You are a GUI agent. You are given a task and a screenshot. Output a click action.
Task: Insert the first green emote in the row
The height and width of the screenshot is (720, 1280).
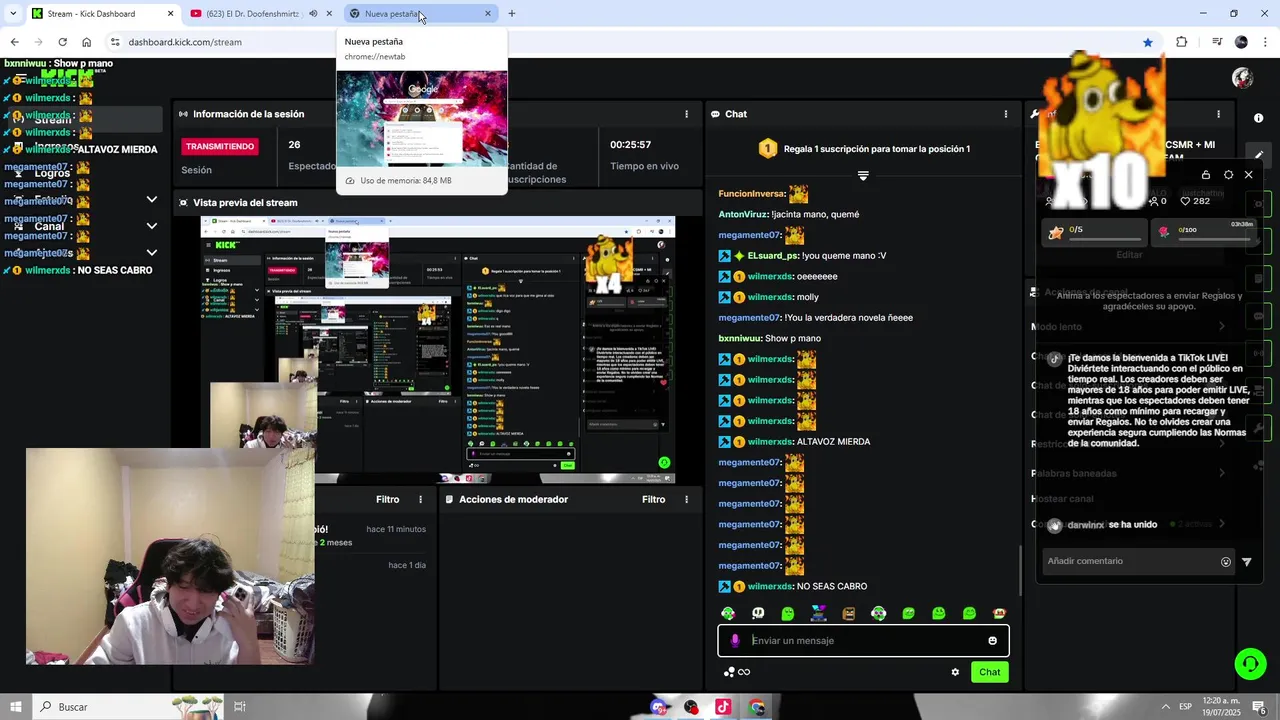[x=728, y=613]
